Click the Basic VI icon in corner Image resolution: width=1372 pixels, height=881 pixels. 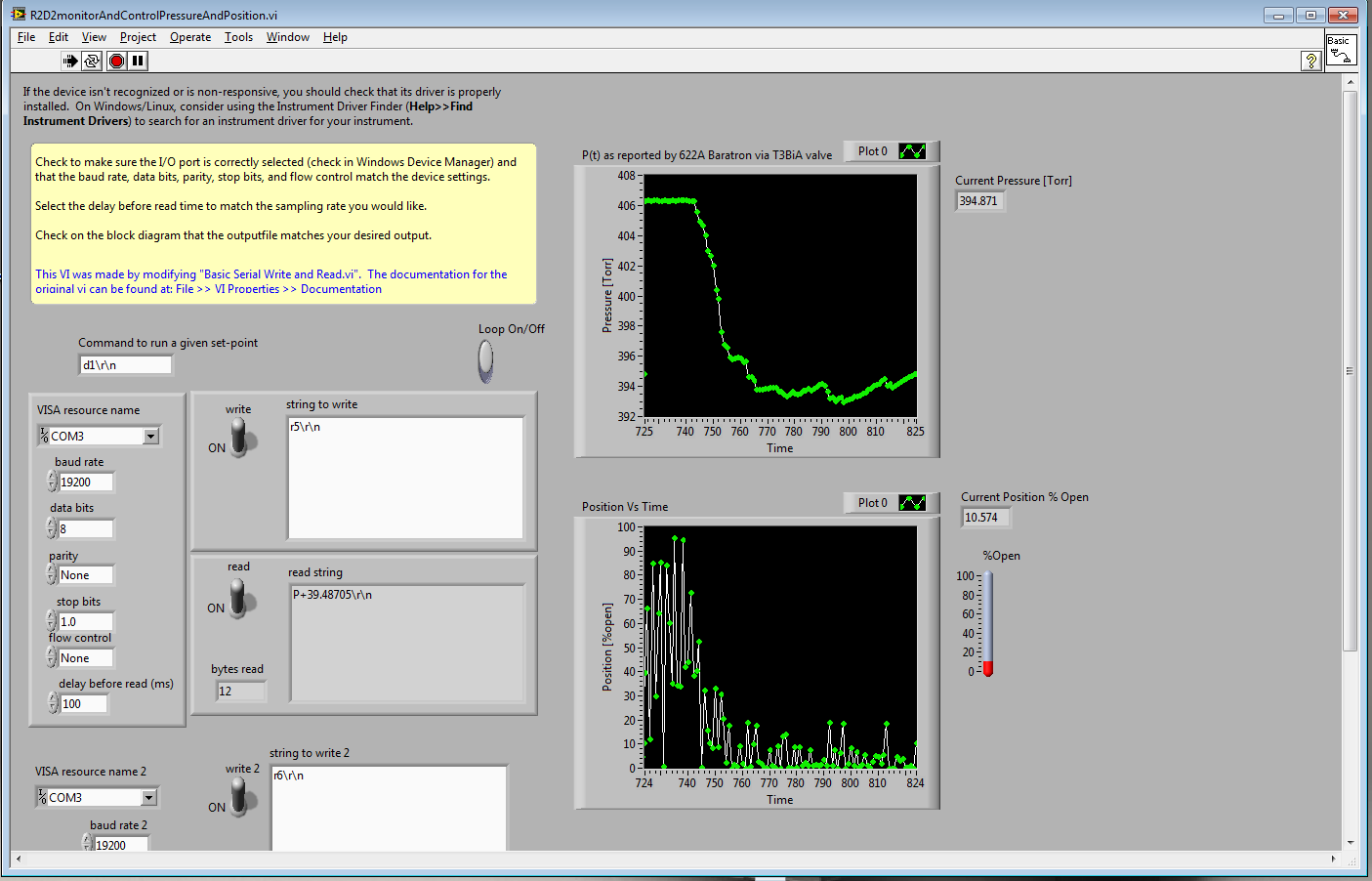(1341, 49)
